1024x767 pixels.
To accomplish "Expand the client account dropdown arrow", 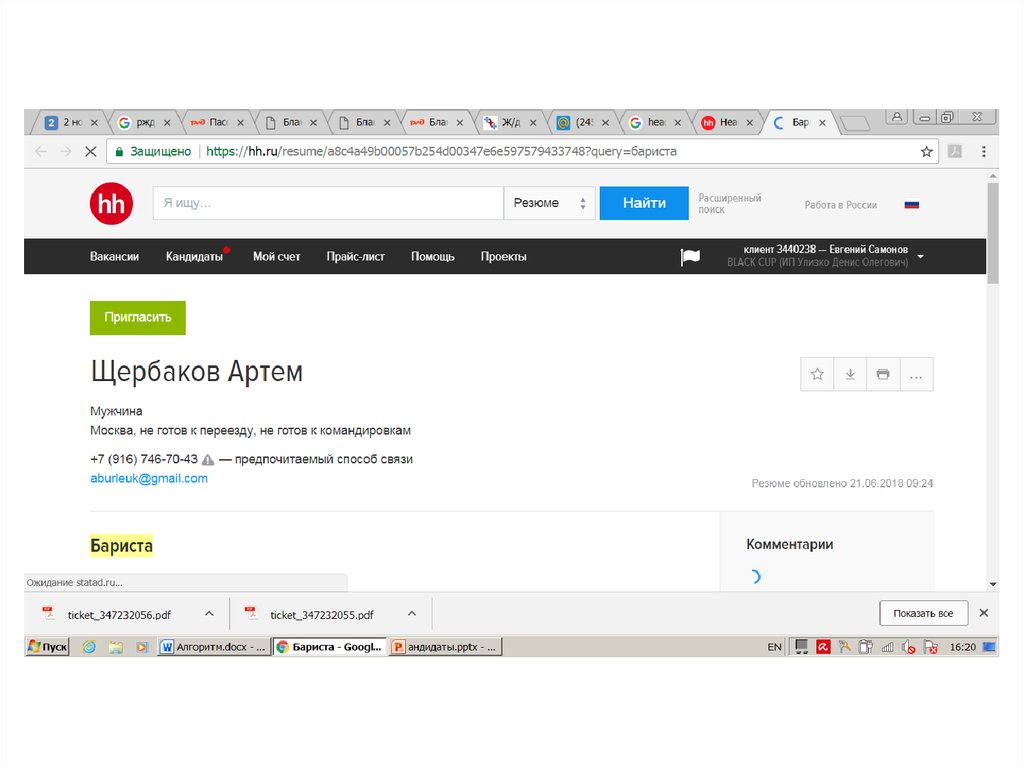I will click(x=920, y=257).
